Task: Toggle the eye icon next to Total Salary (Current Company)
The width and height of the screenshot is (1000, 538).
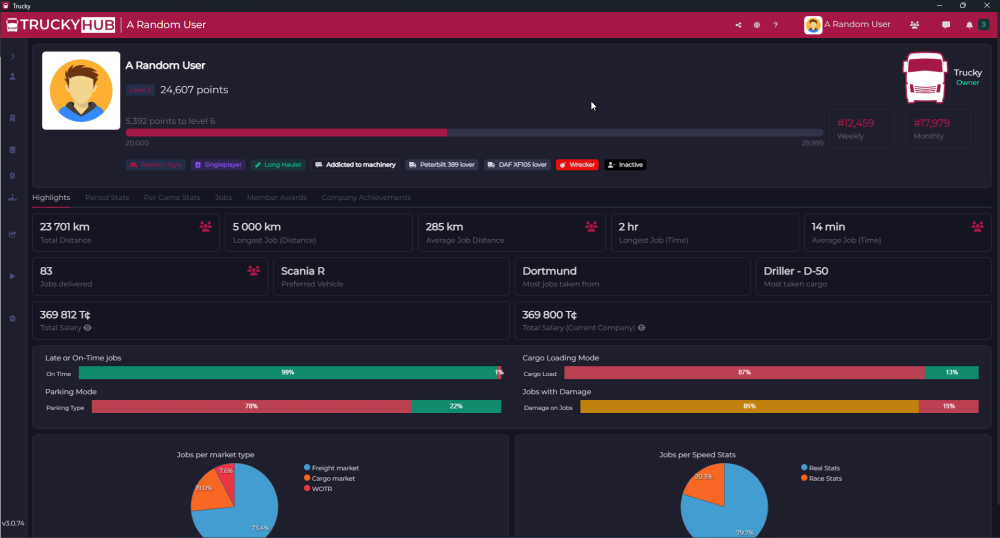Action: [642, 328]
